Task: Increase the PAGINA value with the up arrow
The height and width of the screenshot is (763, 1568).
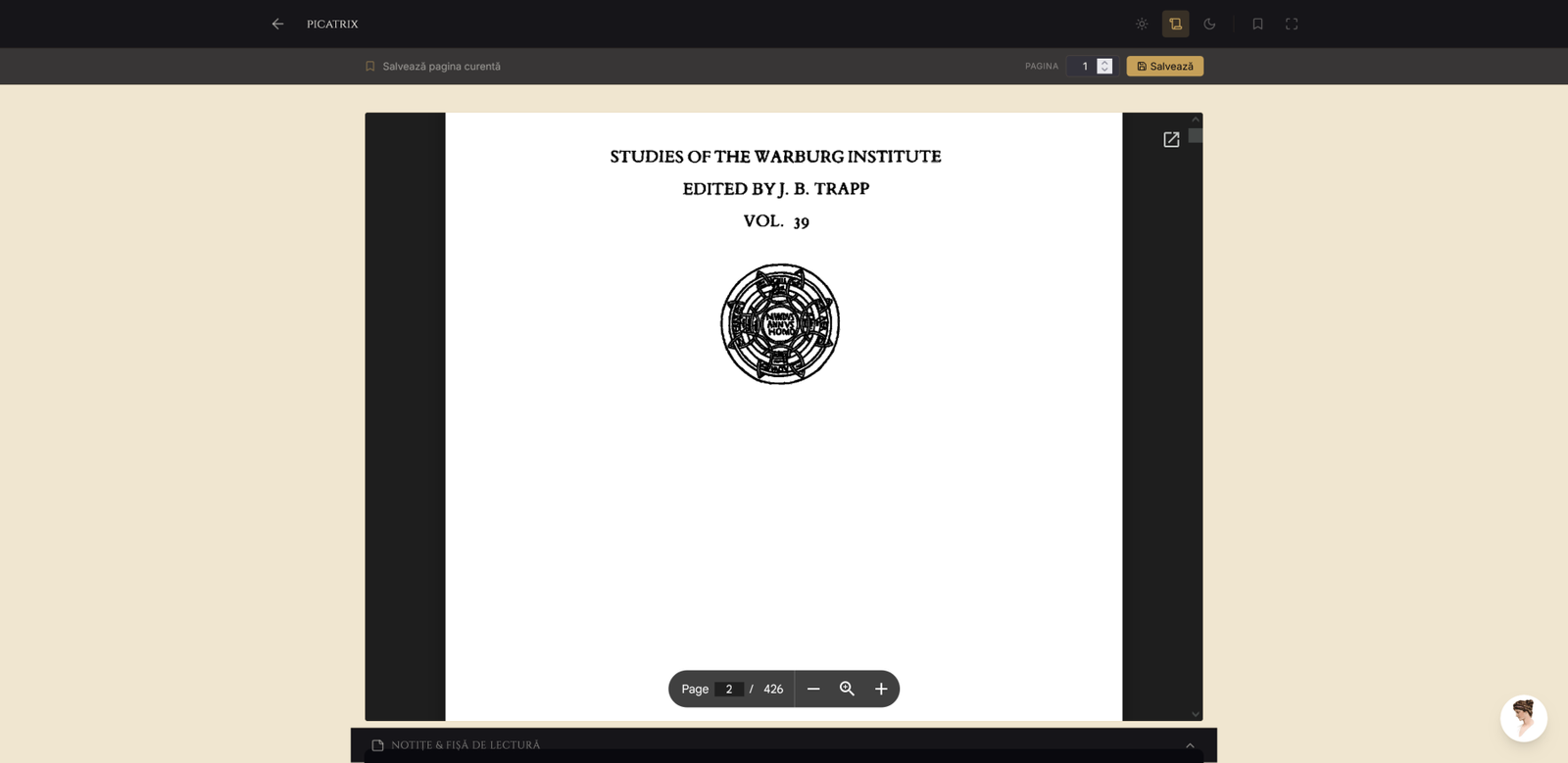Action: click(x=1104, y=62)
